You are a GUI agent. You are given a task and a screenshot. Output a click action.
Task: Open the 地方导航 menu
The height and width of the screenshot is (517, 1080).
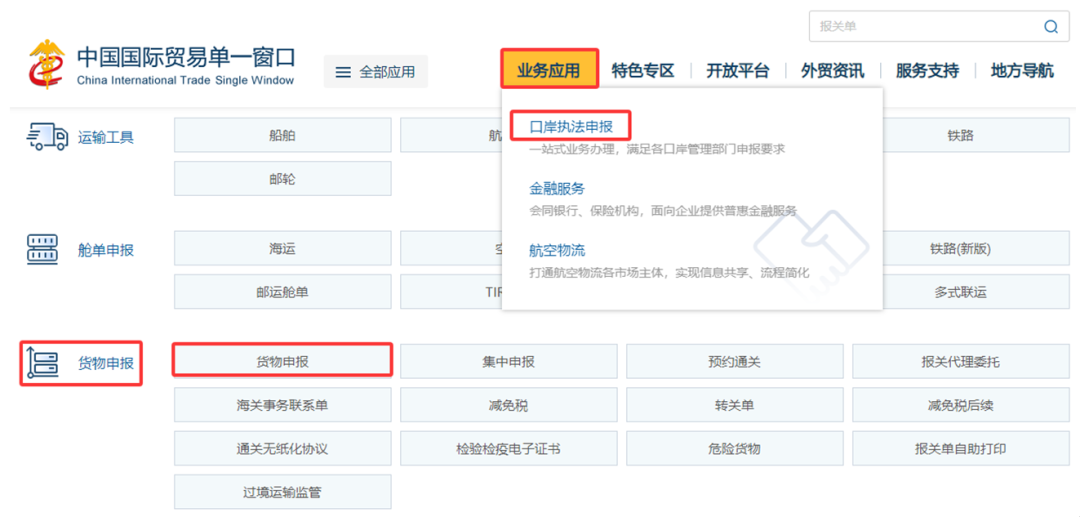point(1022,71)
